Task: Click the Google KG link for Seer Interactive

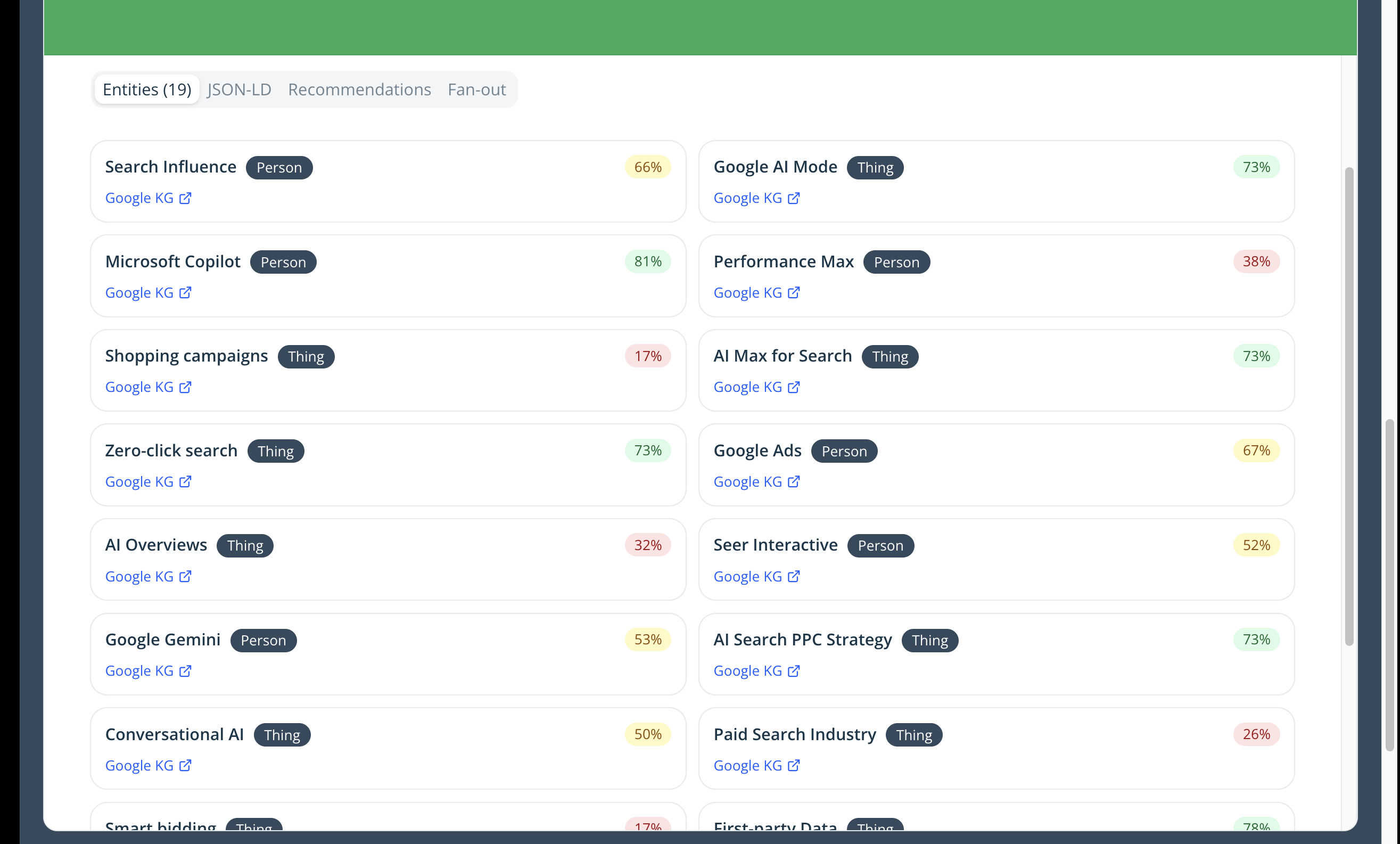Action: tap(757, 576)
